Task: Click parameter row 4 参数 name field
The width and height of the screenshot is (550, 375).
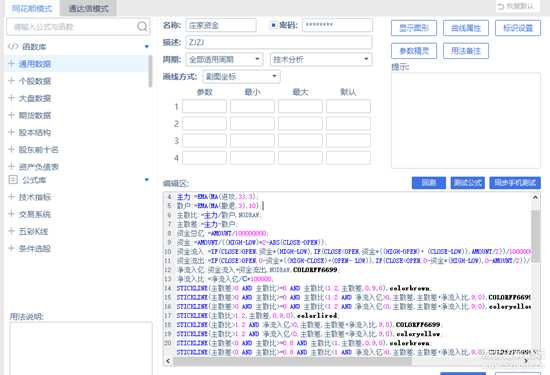Action: (204, 158)
